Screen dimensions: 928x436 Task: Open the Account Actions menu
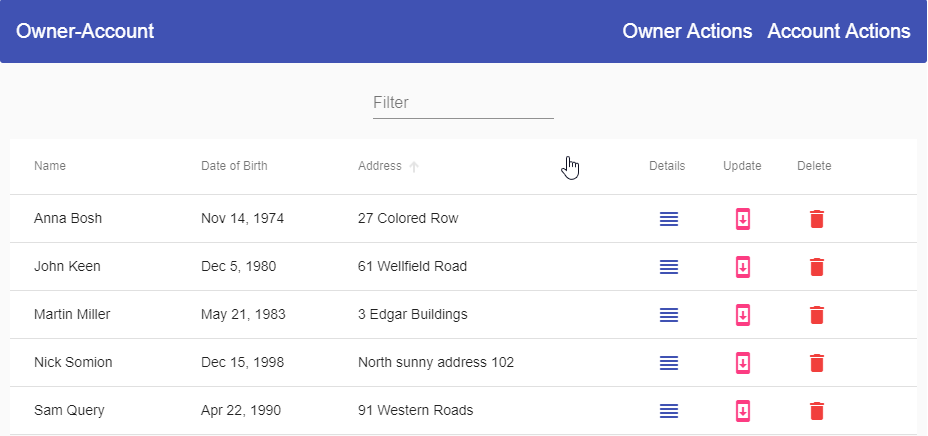click(838, 31)
